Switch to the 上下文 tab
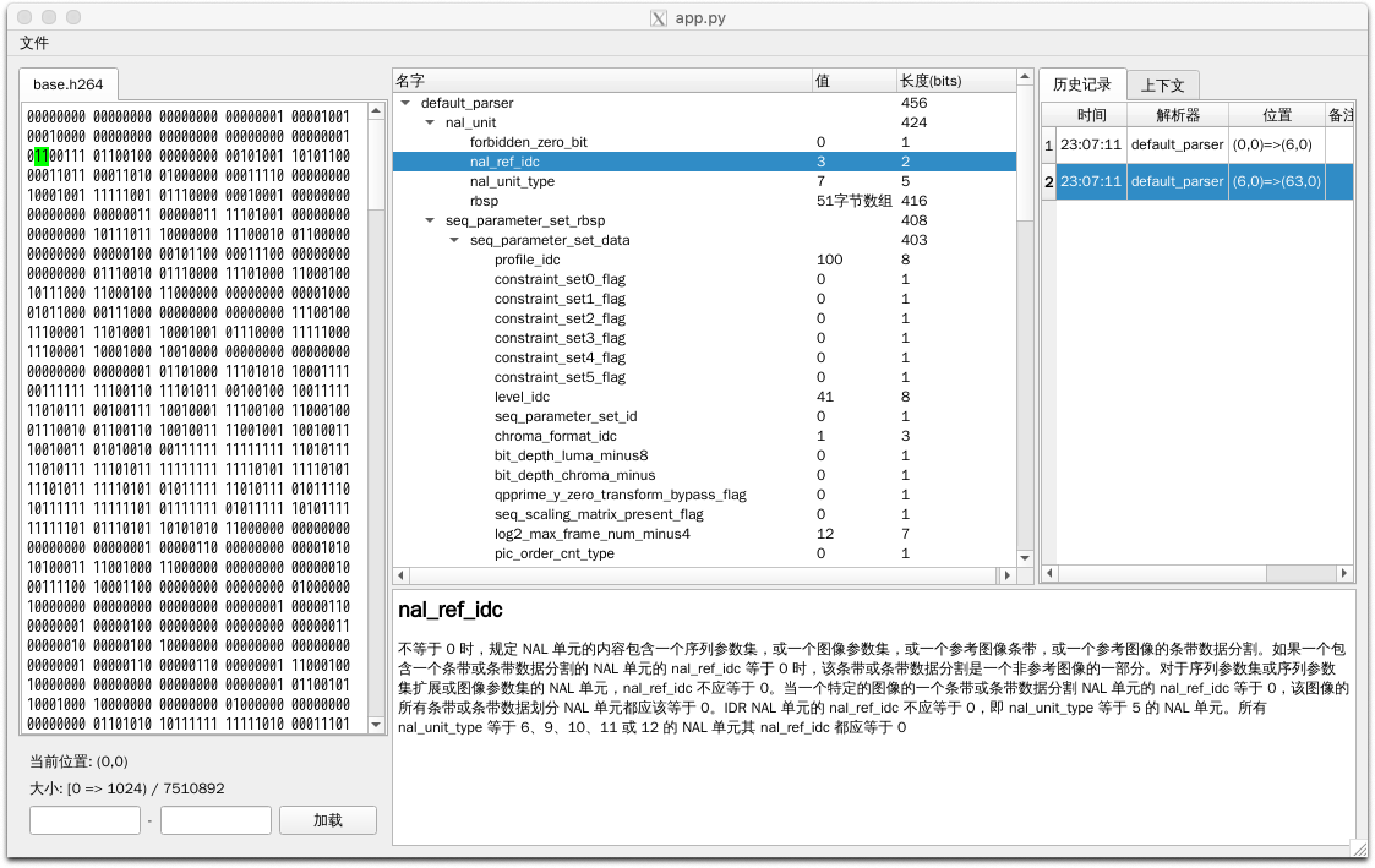The width and height of the screenshot is (1375, 868). coord(1162,85)
